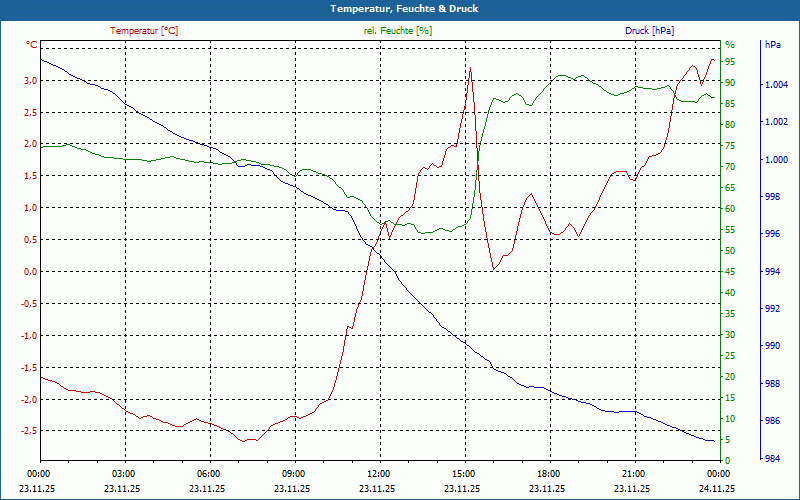Viewport: 800px width, 500px height.
Task: Click temperature axis value "1,5"
Action: coord(30,176)
